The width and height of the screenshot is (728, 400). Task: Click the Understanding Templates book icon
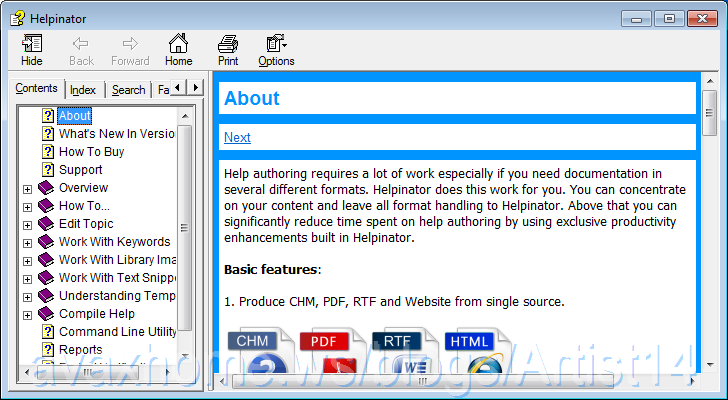coord(46,296)
